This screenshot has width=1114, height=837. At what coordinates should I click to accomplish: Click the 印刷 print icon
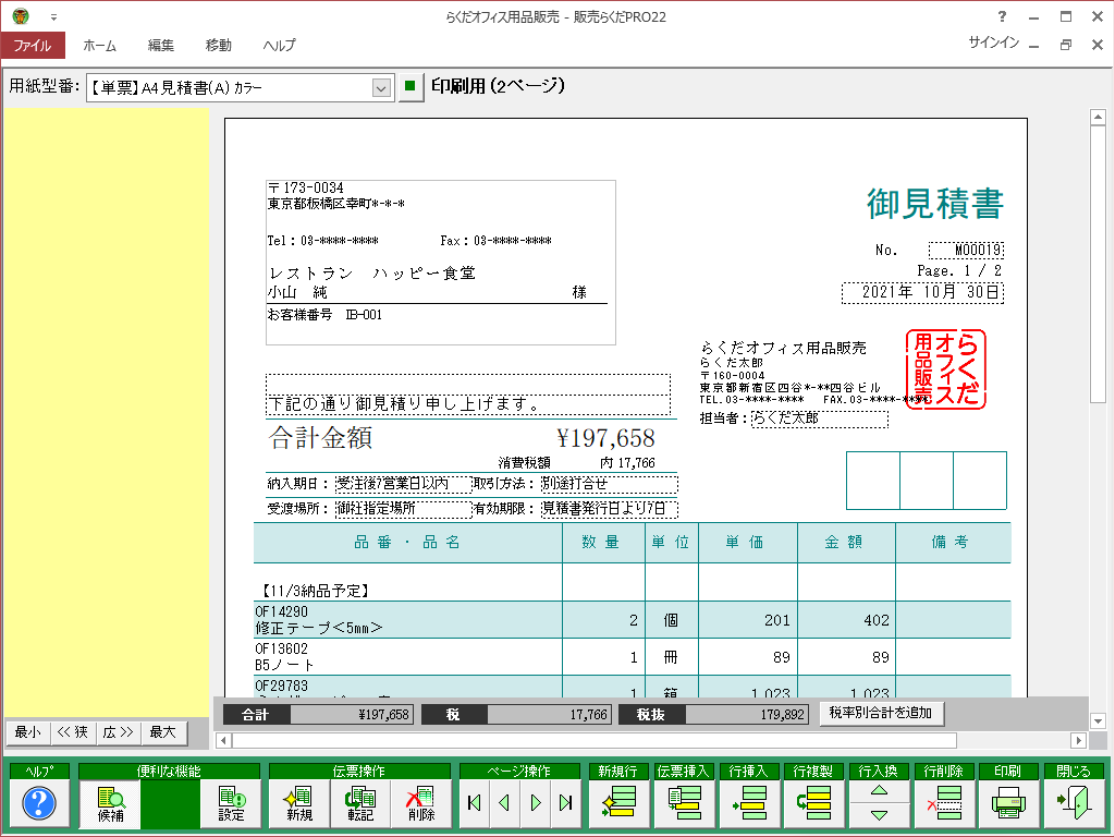click(1009, 802)
